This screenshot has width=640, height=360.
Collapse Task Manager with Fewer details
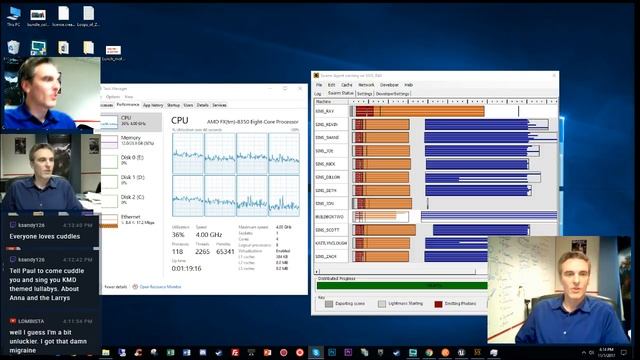116,287
